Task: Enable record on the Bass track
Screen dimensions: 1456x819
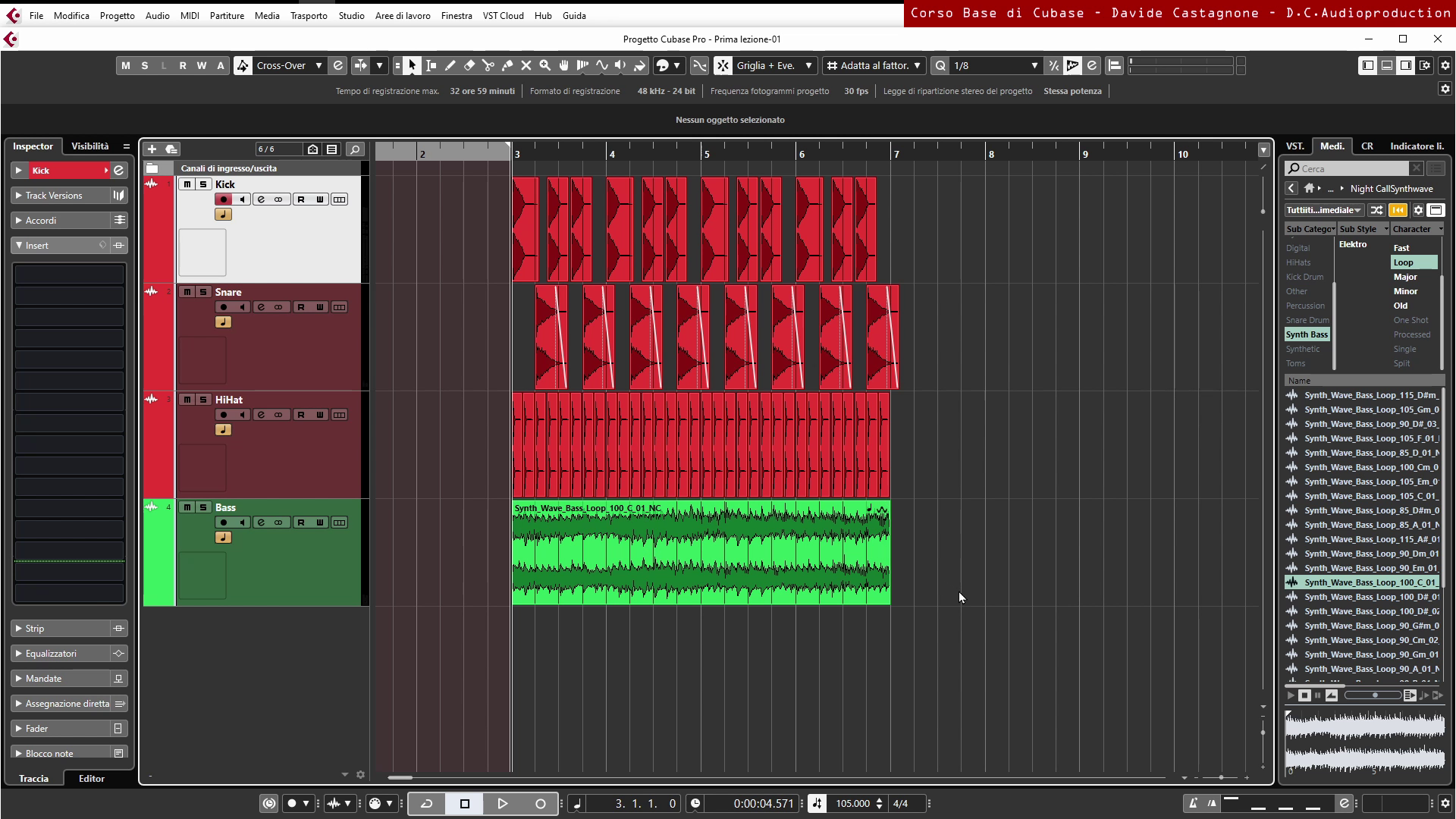Action: (x=223, y=522)
